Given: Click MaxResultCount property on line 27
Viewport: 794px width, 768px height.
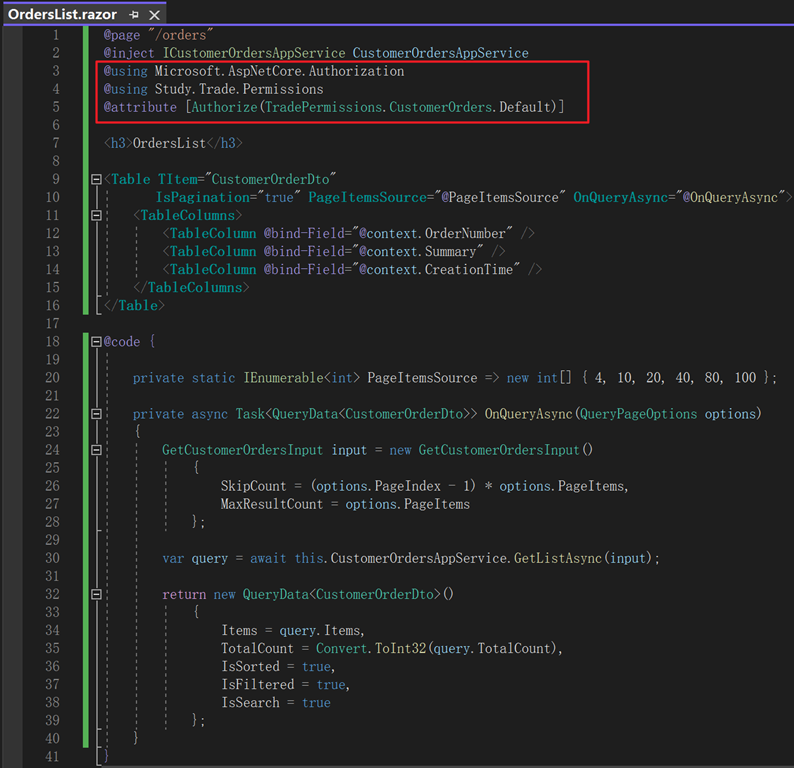Looking at the screenshot, I should coord(272,504).
